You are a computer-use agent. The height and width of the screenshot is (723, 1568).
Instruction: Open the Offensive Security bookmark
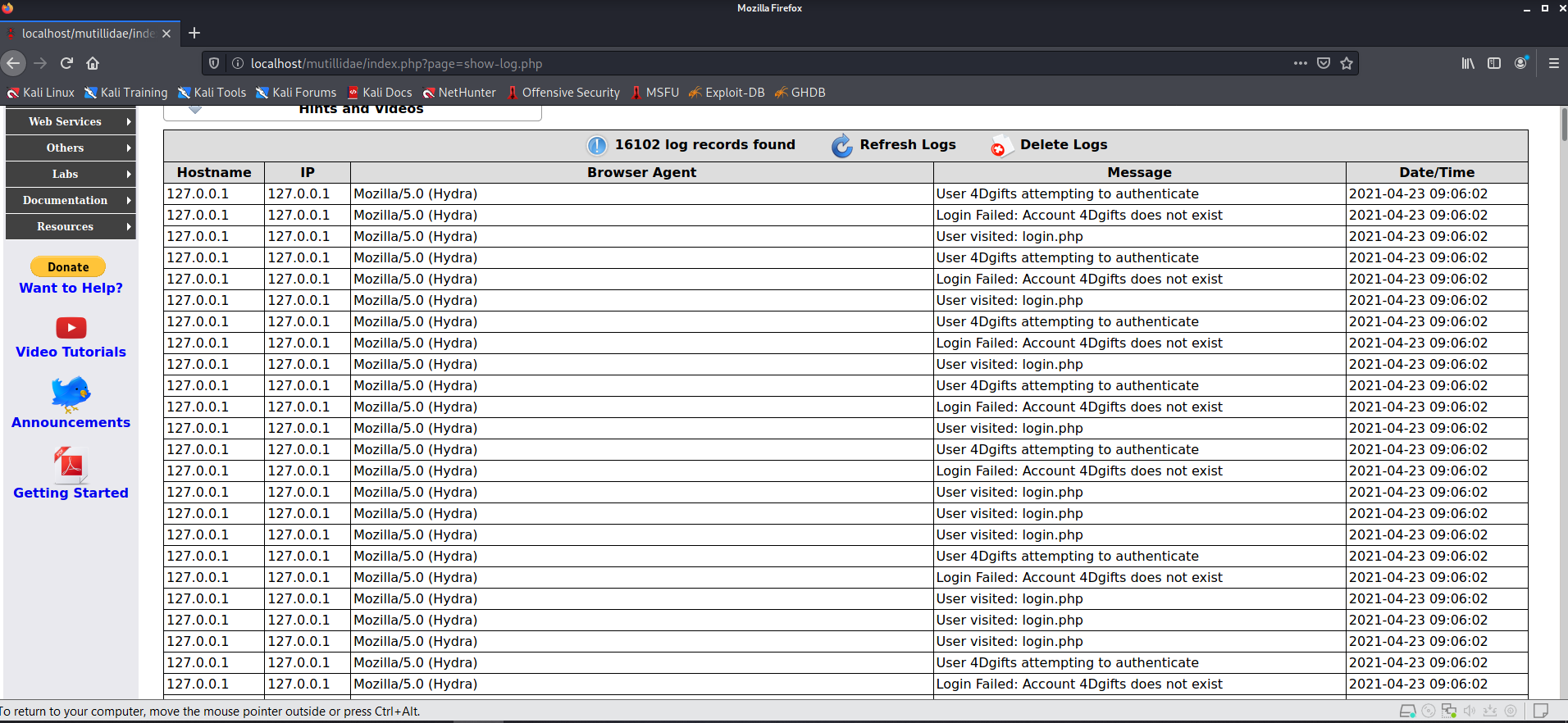[563, 93]
